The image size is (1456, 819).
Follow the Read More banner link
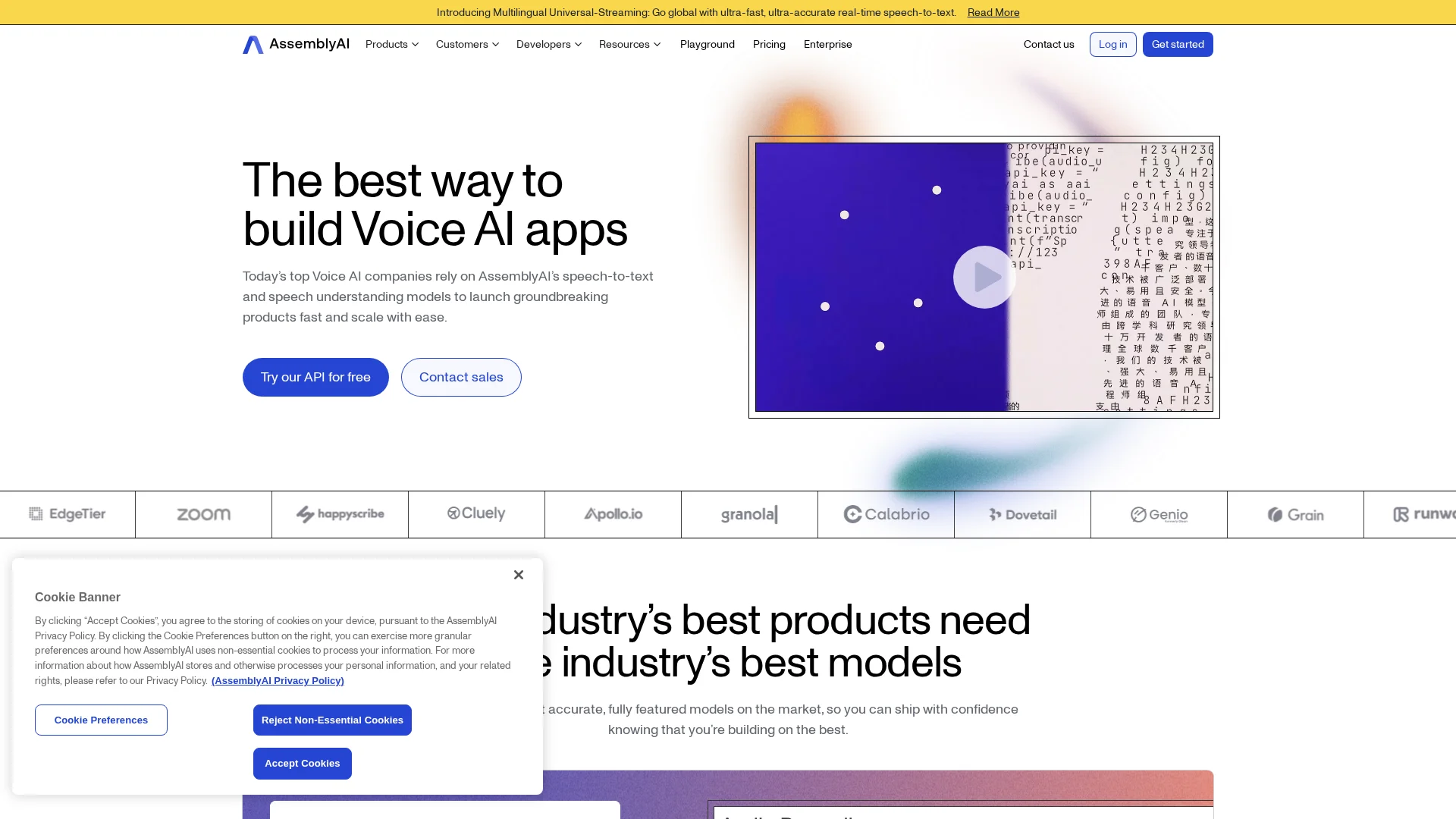[x=993, y=12]
